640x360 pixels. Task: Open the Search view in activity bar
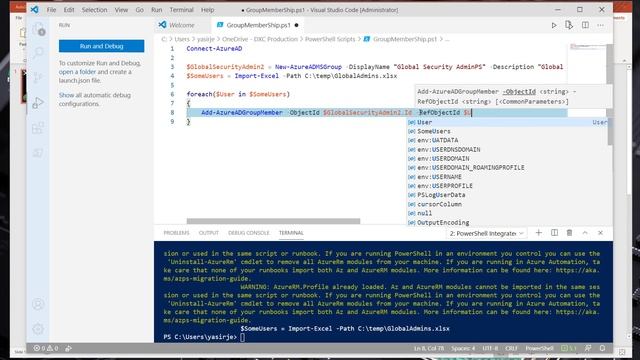pos(38,53)
